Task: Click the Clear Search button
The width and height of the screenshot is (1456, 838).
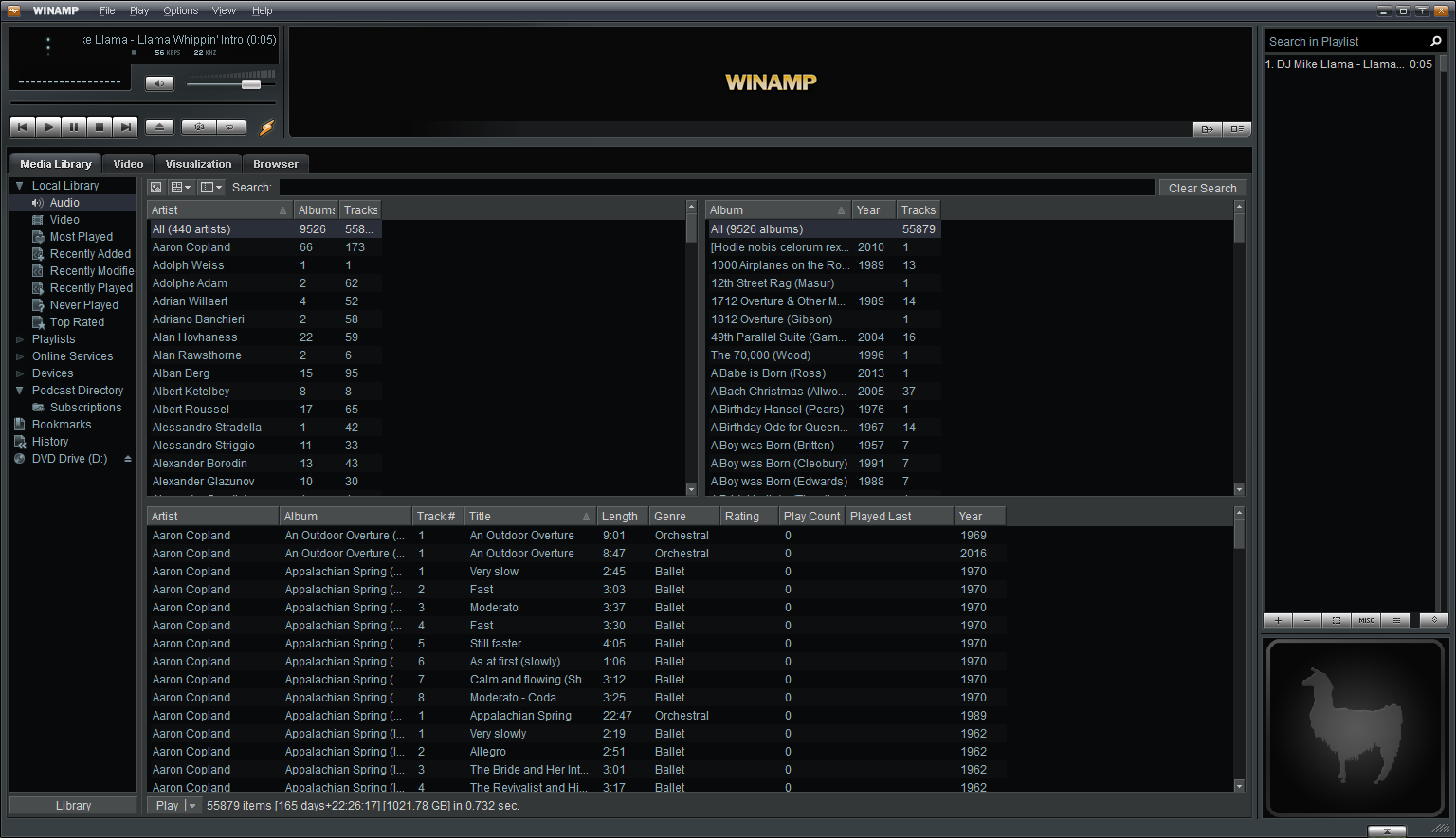Action: pyautogui.click(x=1202, y=188)
